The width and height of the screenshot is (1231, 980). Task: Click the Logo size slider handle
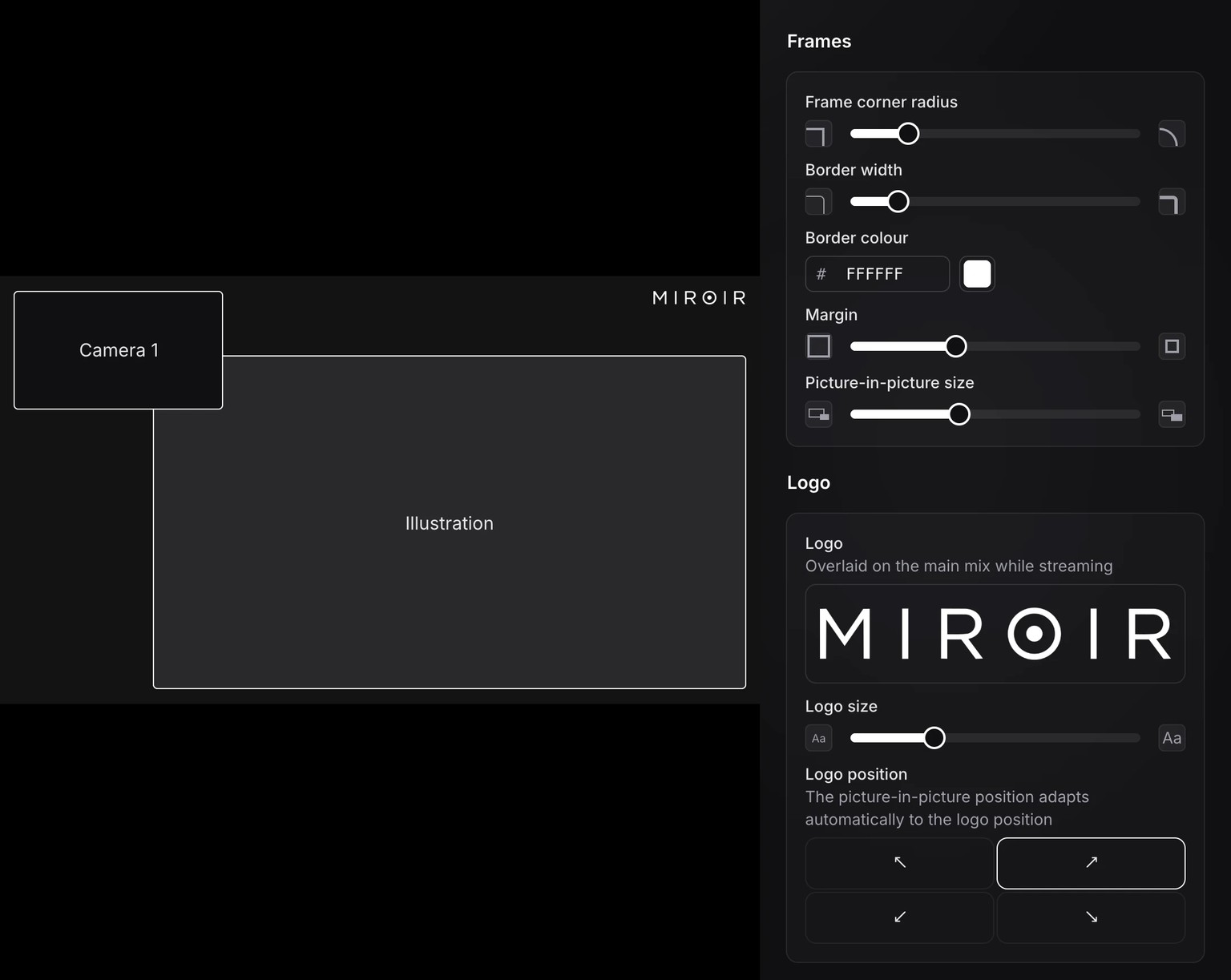pos(934,738)
